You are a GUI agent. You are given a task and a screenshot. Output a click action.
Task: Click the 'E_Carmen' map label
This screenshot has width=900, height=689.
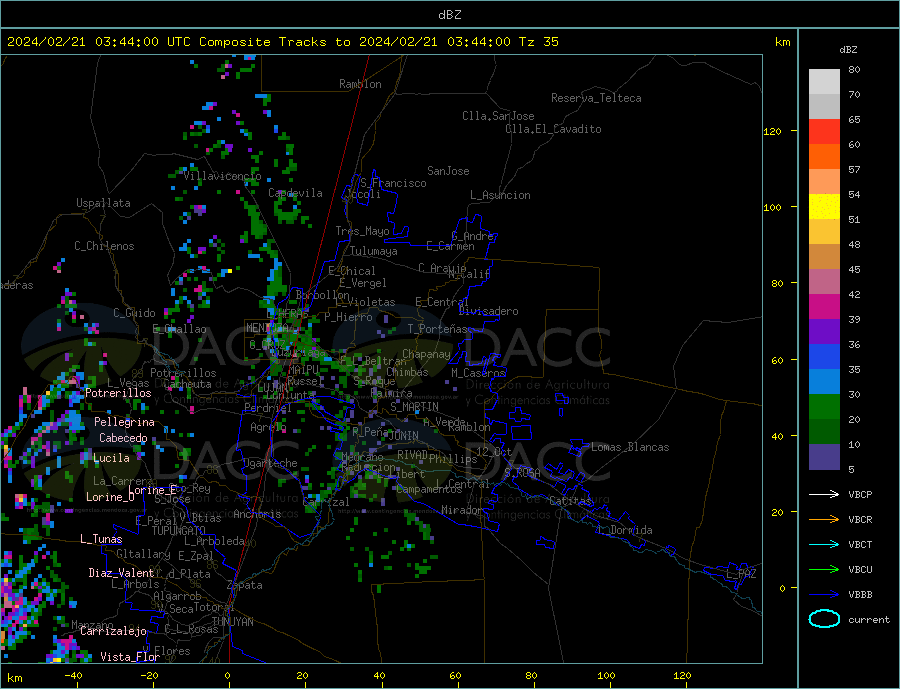pos(450,247)
